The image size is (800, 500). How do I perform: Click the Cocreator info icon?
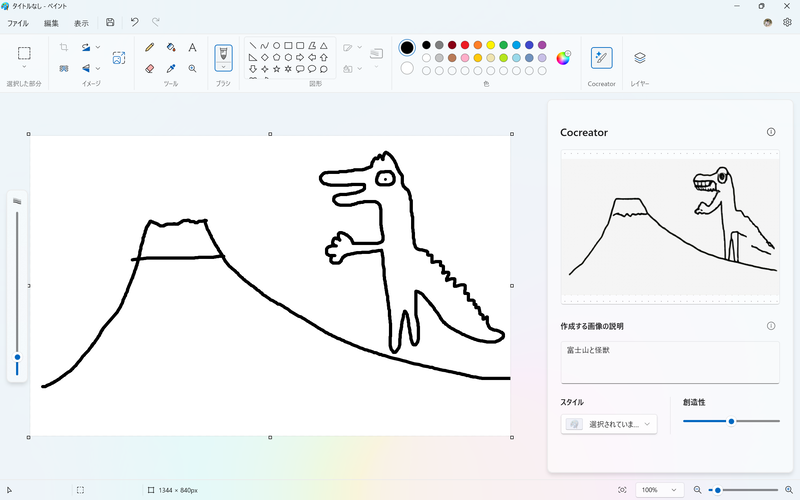771,132
